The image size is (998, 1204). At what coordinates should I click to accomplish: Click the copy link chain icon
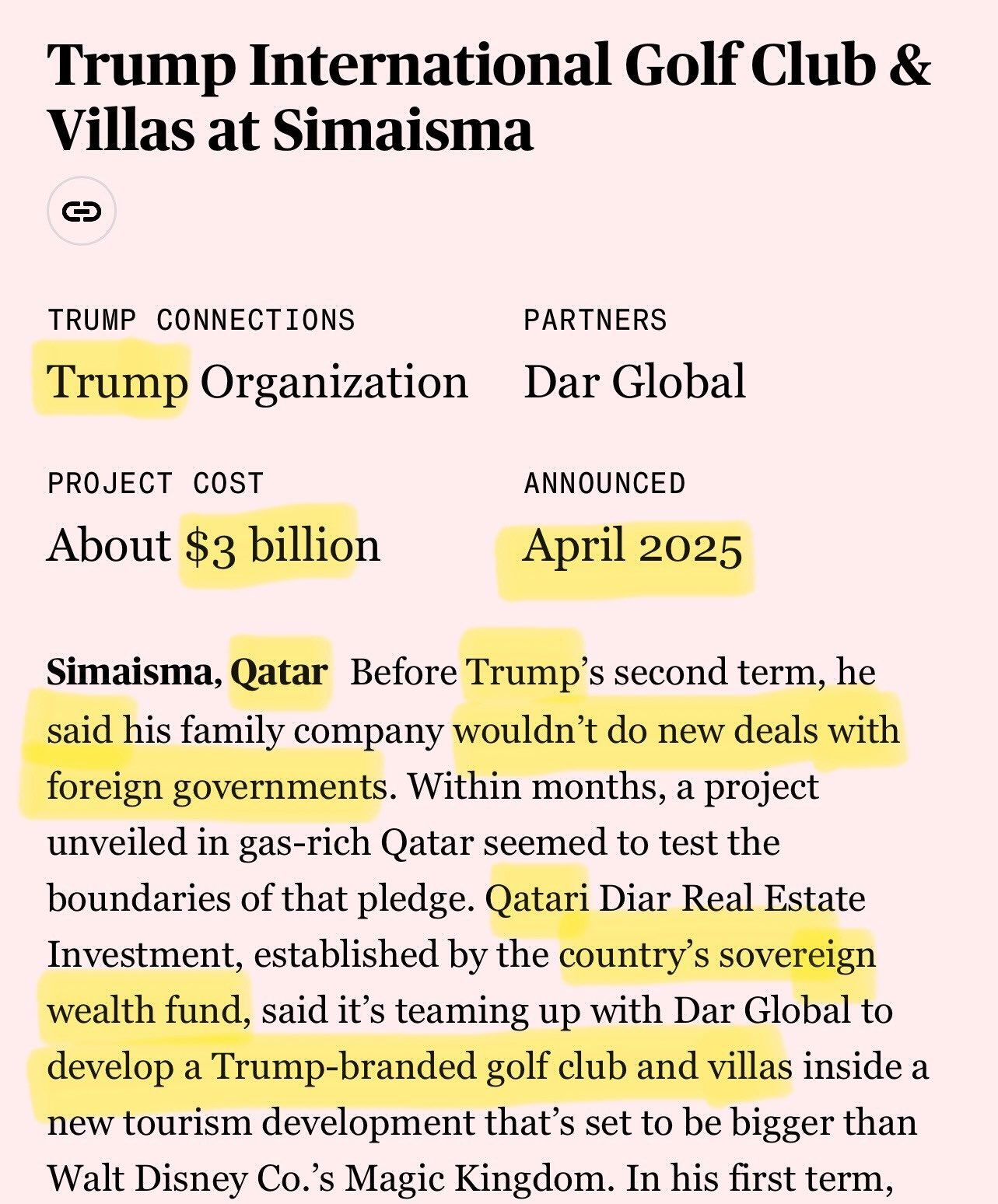(82, 212)
